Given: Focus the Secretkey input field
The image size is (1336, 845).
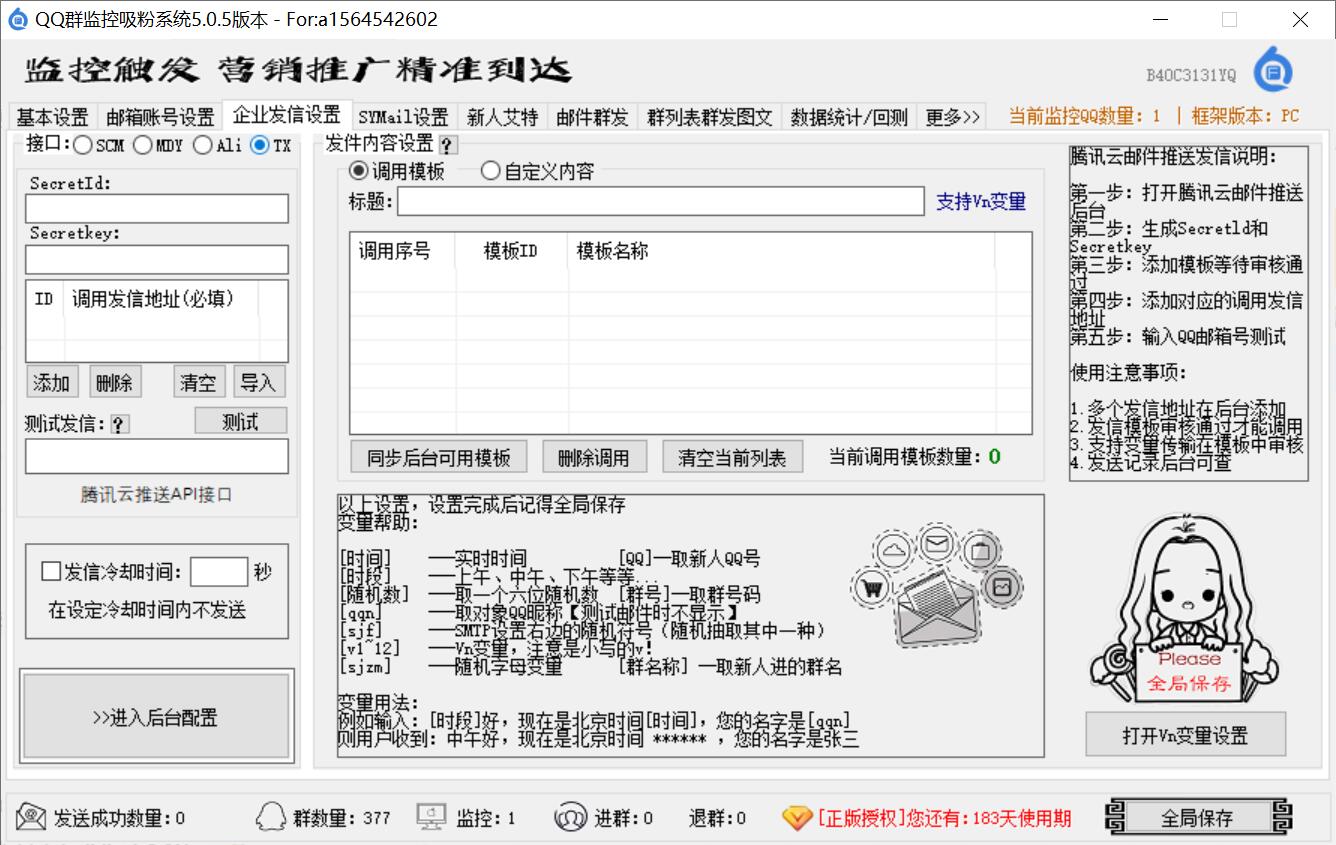Looking at the screenshot, I should click(157, 259).
